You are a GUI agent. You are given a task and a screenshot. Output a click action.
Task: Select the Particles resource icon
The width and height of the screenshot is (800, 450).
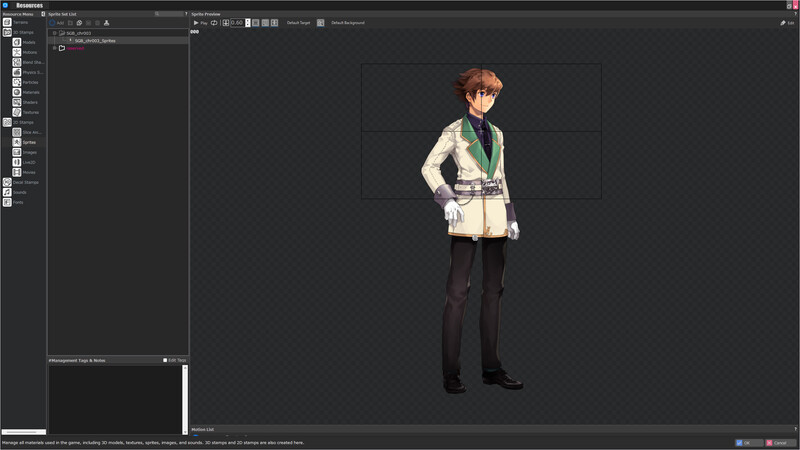[17, 82]
